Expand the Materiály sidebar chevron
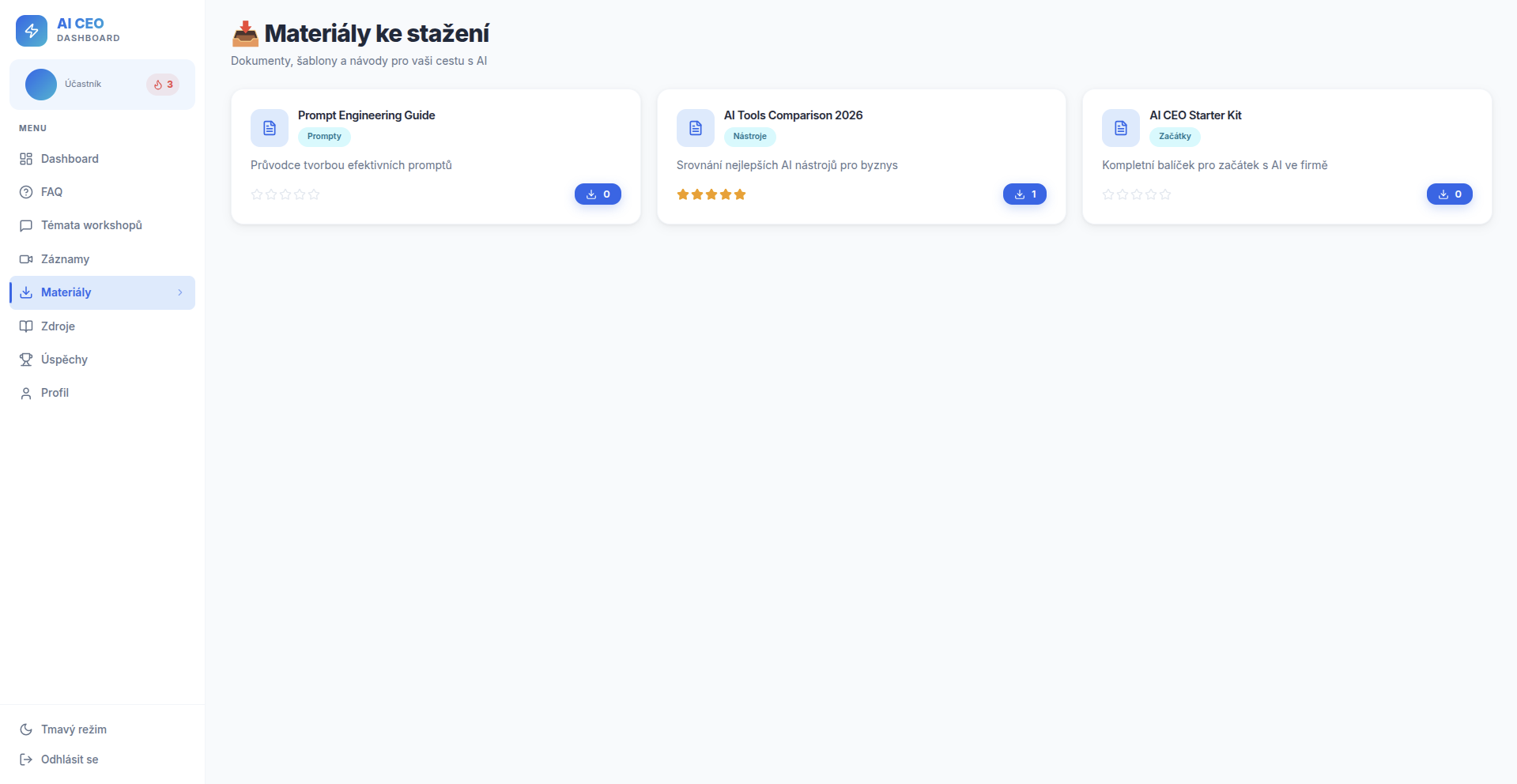Viewport: 1517px width, 784px height. 179,292
